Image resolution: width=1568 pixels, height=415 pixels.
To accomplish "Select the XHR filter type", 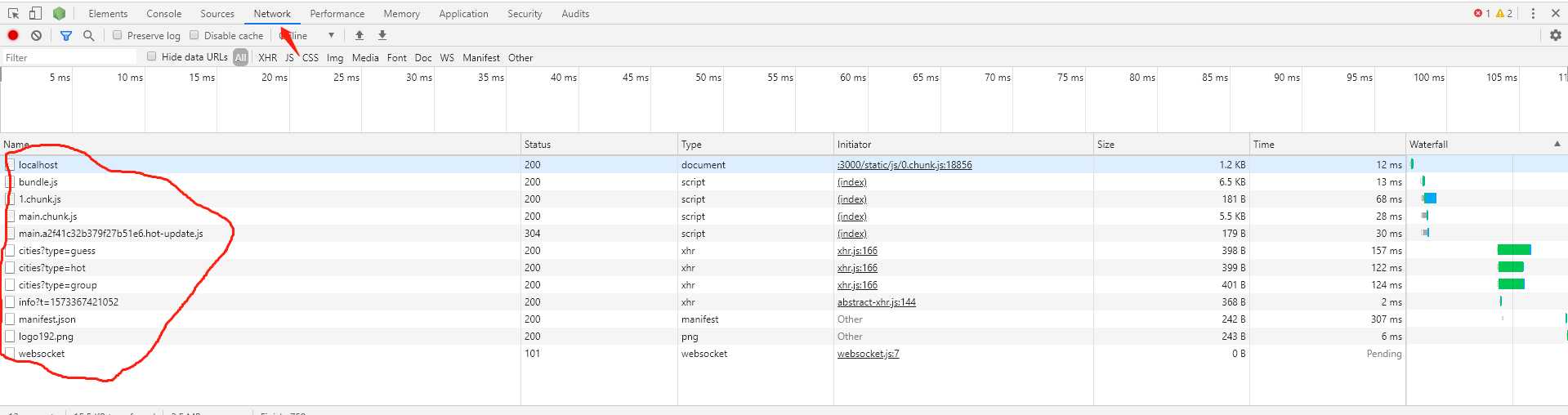I will [267, 58].
